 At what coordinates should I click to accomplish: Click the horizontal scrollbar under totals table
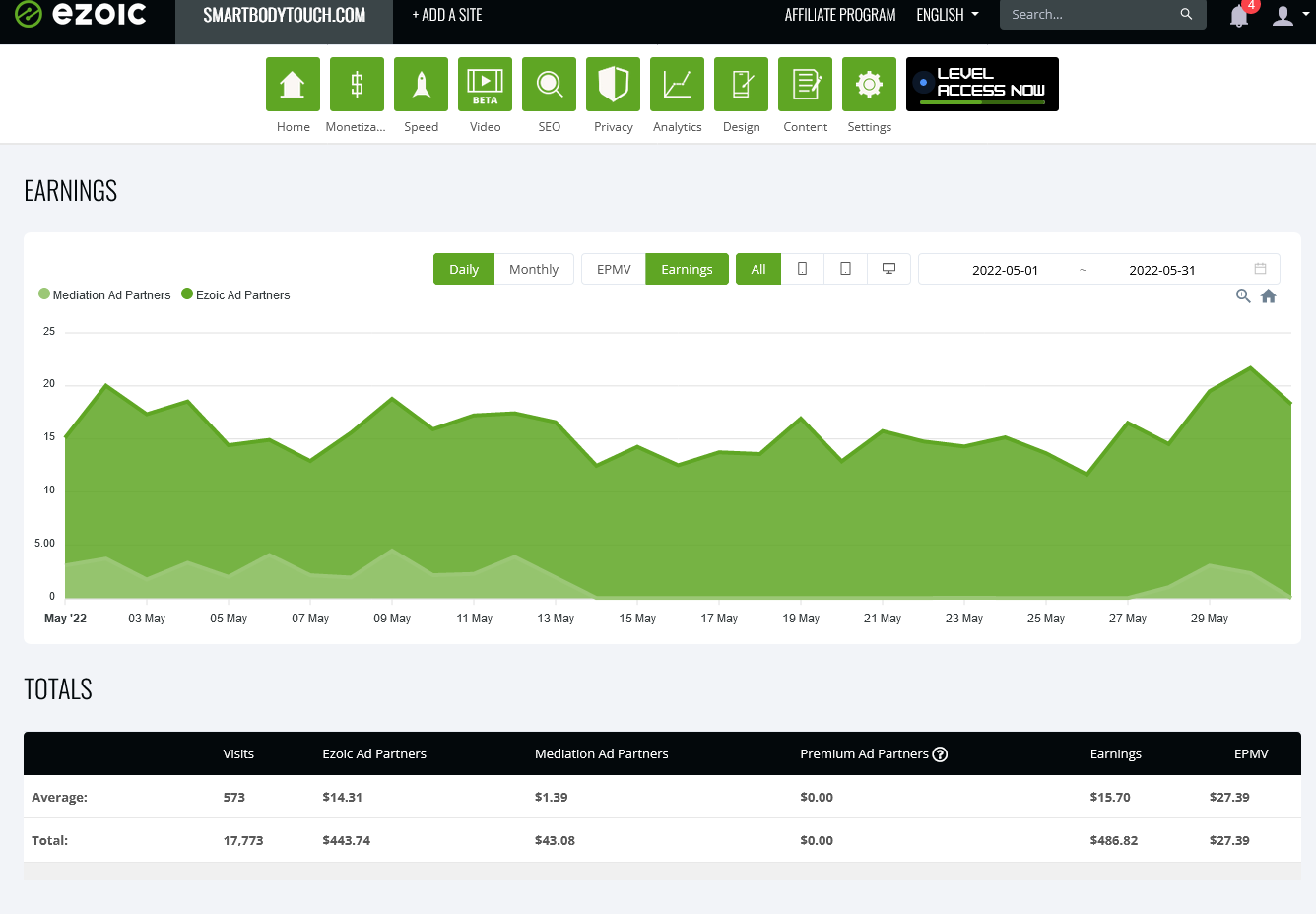[x=662, y=871]
